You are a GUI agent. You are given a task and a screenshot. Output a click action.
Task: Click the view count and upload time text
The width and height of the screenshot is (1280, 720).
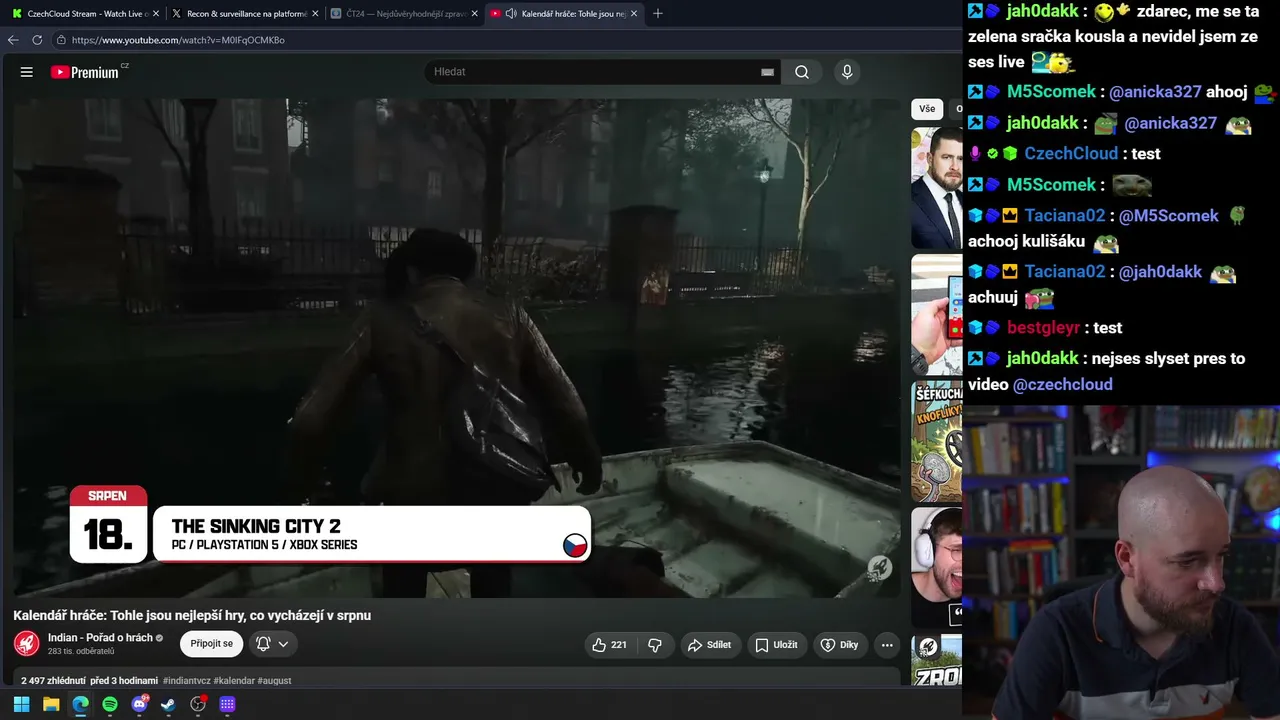[90, 681]
